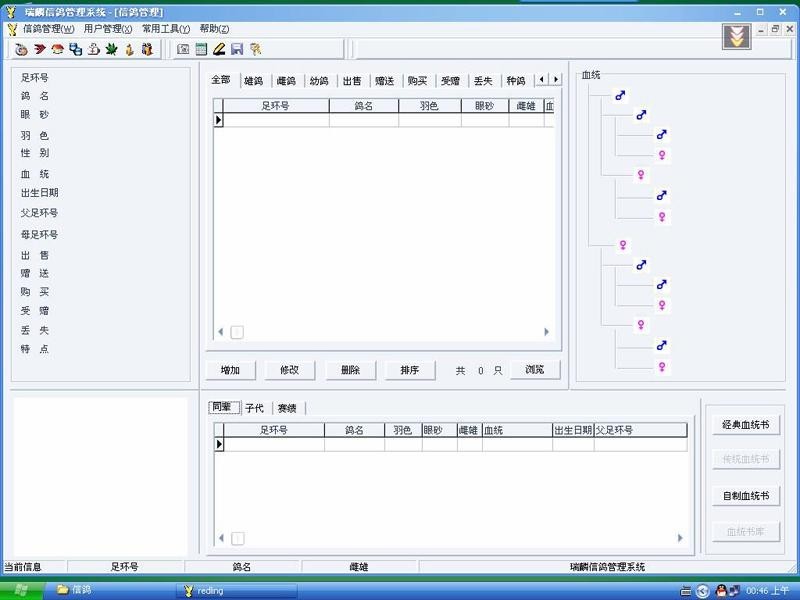The height and width of the screenshot is (600, 800).
Task: Click the QQ penguin icon in system tray
Action: (x=719, y=590)
